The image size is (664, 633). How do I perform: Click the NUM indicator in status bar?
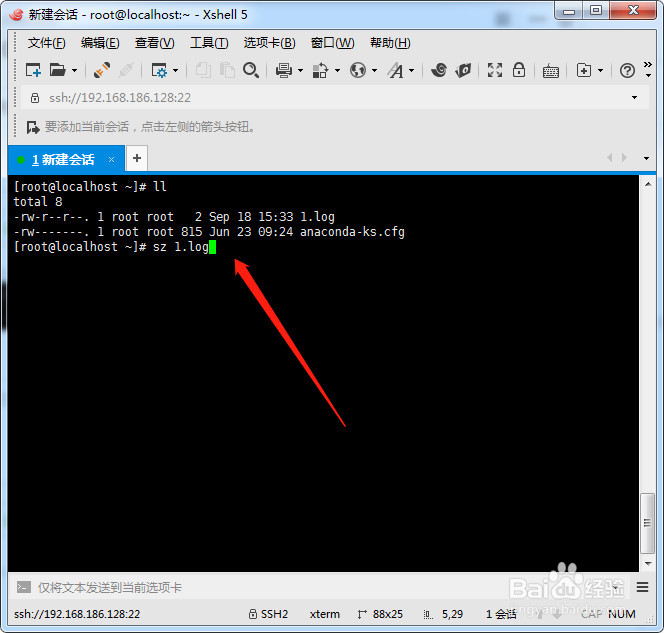[x=622, y=614]
